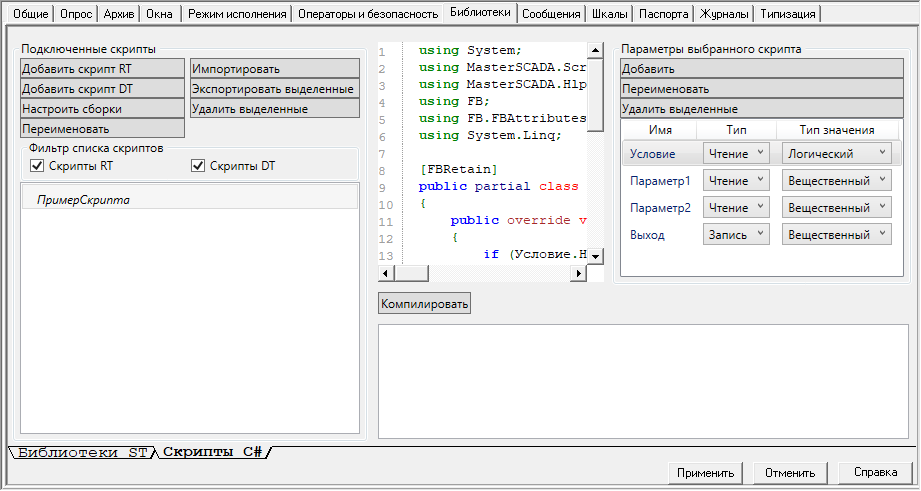Open Тип значения dropdown for Выход
This screenshot has height=491, width=921.
tap(836, 234)
